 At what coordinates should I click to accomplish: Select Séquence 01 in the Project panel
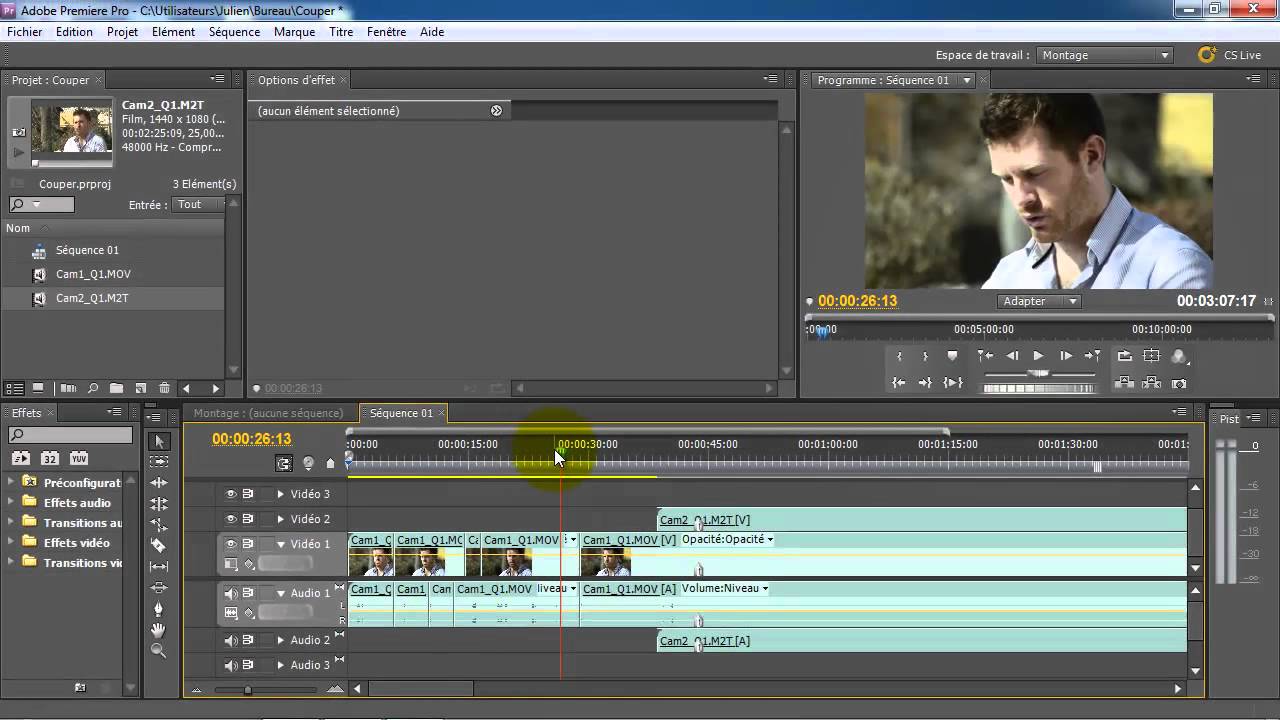point(87,250)
